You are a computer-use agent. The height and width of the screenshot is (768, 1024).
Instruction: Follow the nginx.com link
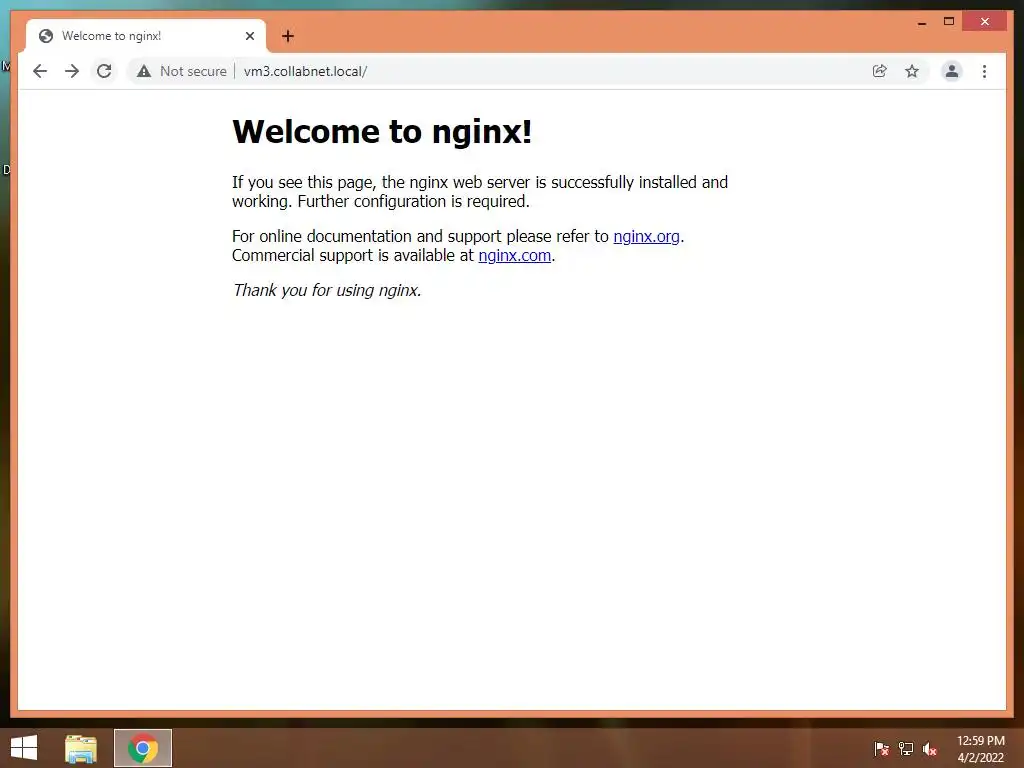point(515,255)
